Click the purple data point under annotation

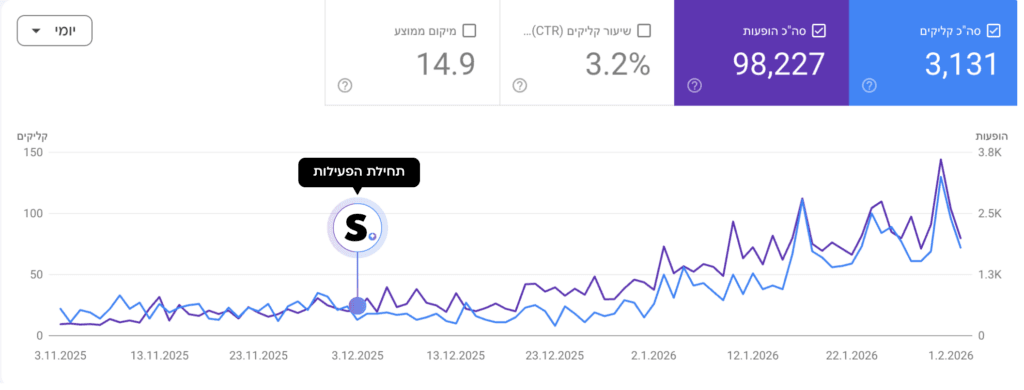357,305
